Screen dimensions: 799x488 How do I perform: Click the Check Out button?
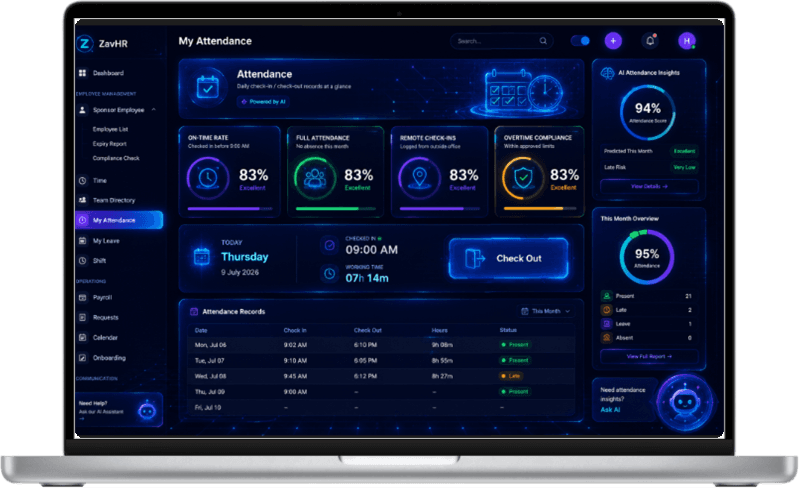[509, 258]
